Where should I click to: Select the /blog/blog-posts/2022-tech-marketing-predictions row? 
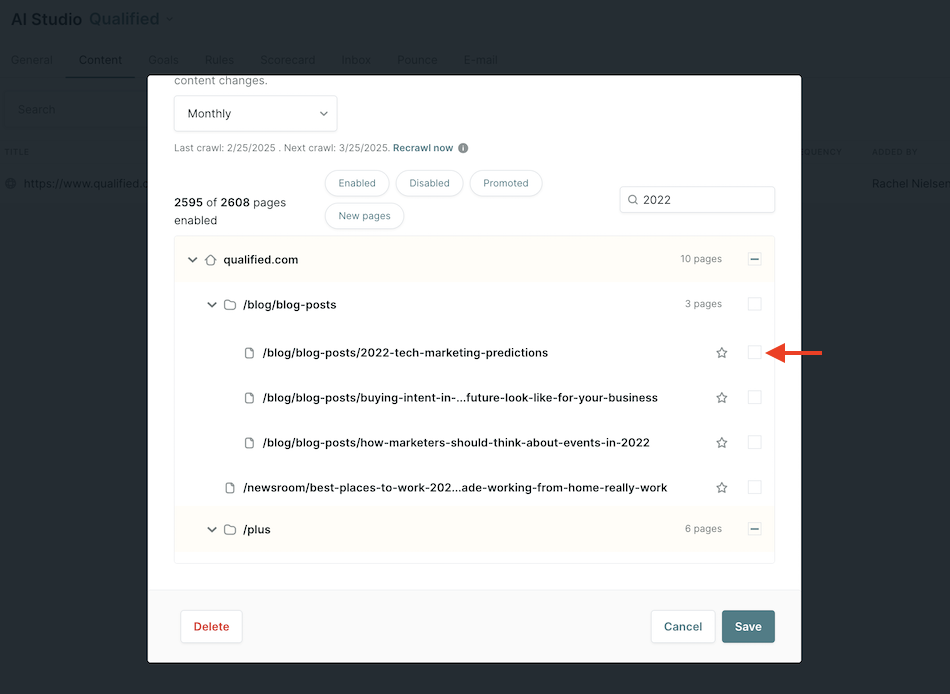pyautogui.click(x=474, y=353)
